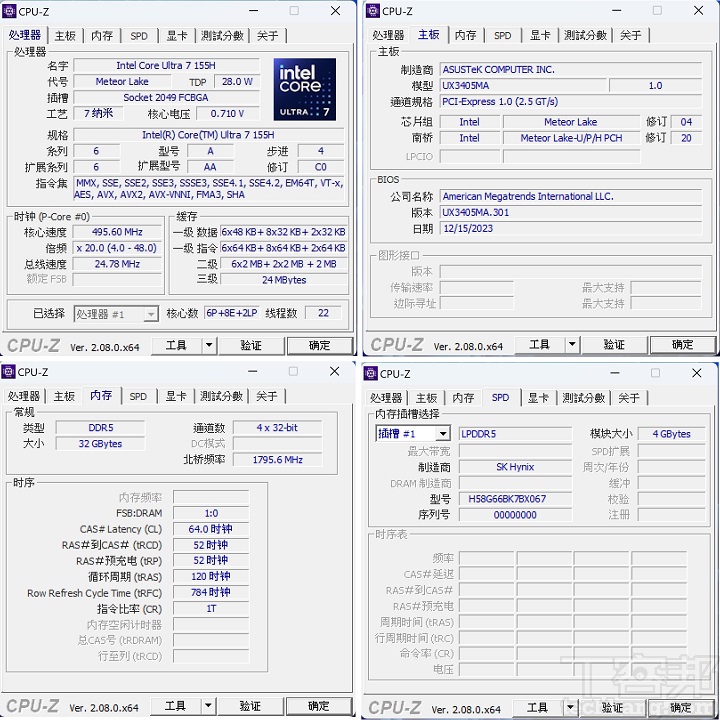The width and height of the screenshot is (720, 720).
Task: Click the Intel Core Ultra 7 logo
Action: click(304, 89)
